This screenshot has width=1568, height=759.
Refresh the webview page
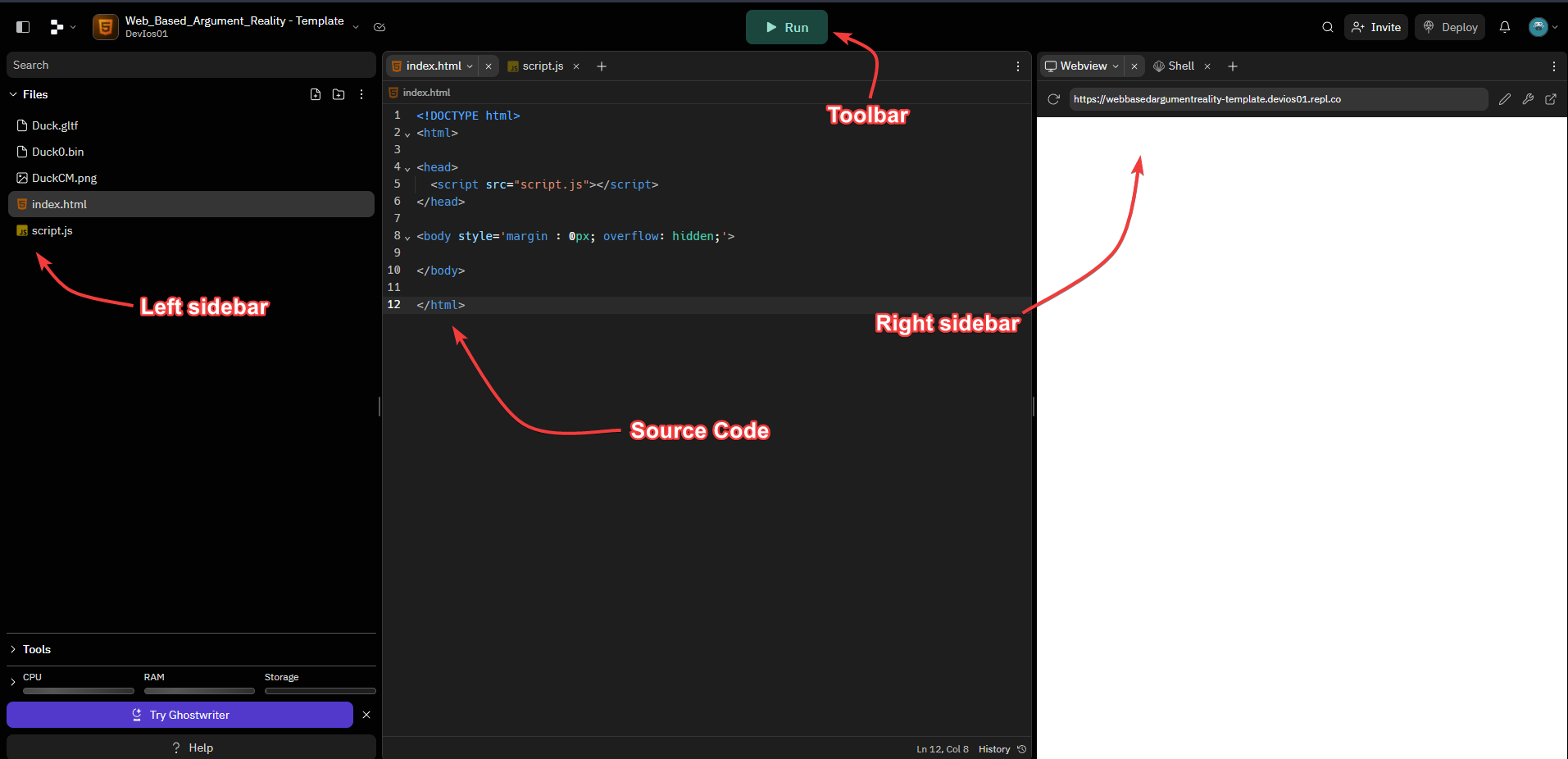[1054, 99]
